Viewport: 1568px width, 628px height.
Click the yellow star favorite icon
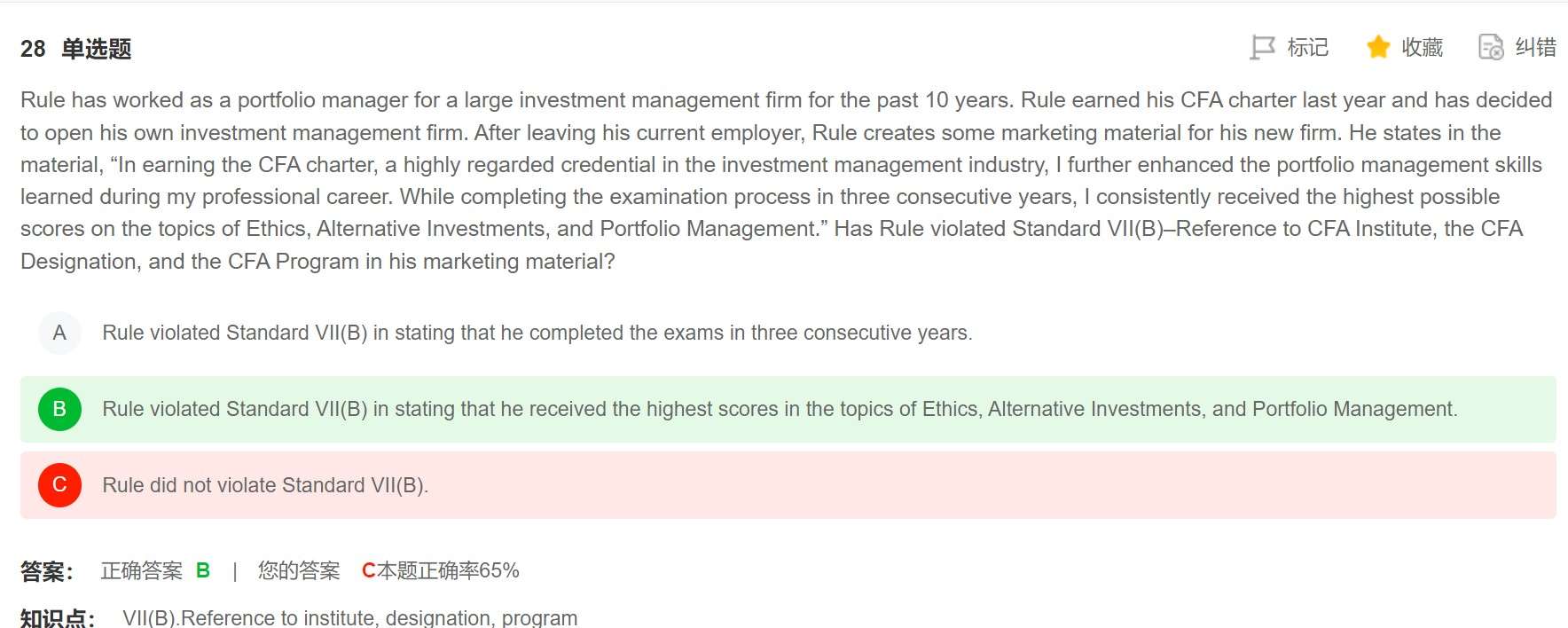[1377, 47]
